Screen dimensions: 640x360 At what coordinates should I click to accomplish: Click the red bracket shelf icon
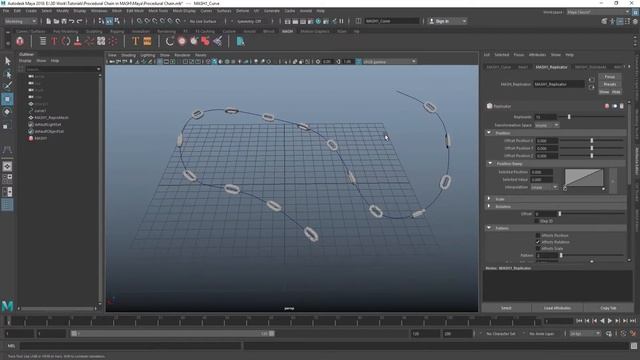pos(66,41)
